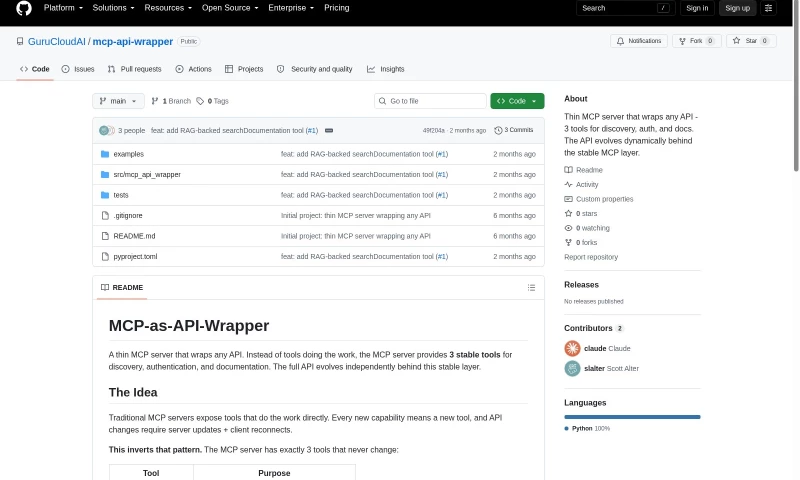
Task: Click the GitHub logo icon
Action: [23, 8]
